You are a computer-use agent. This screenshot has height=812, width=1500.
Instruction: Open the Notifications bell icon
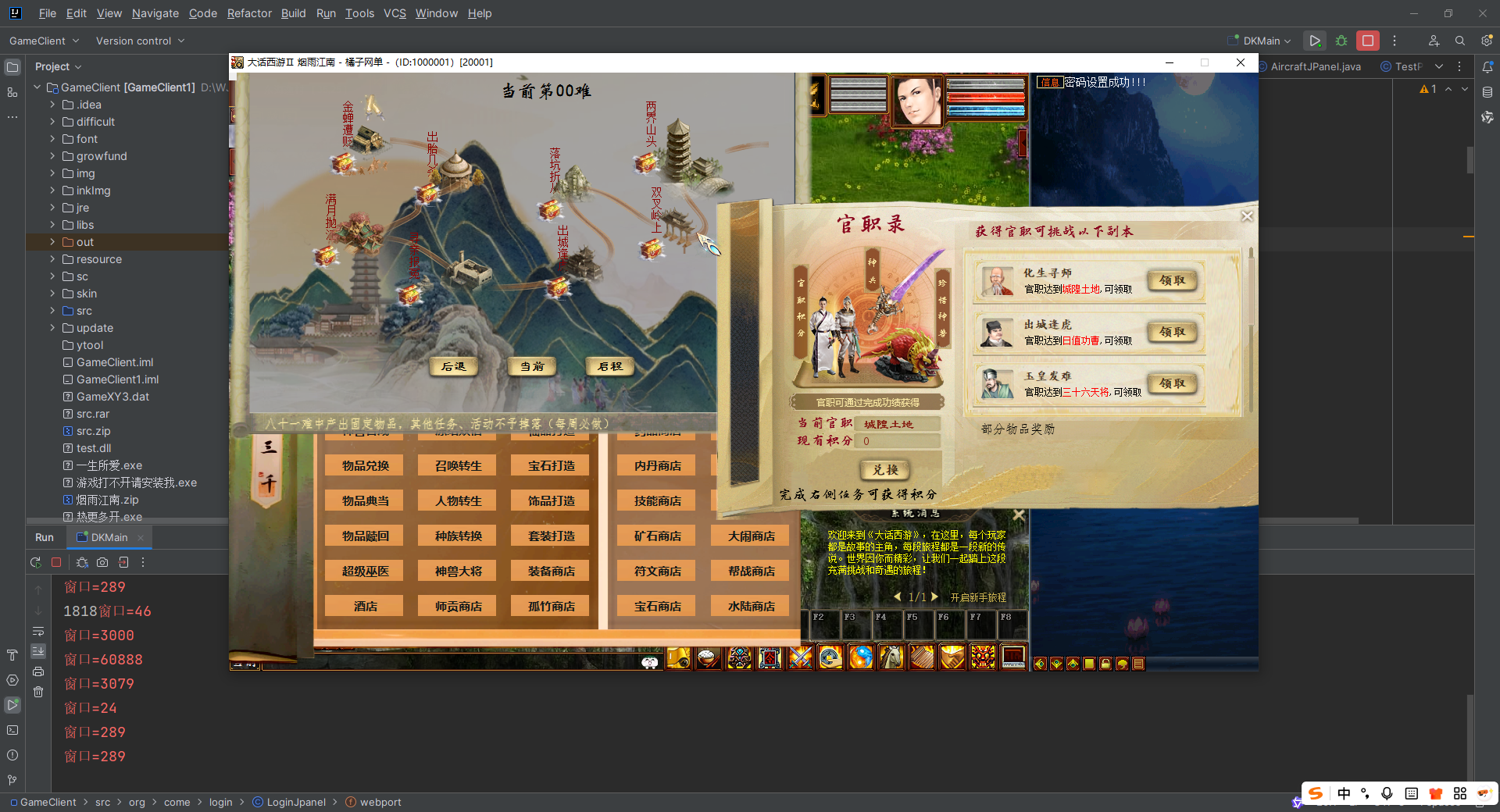tap(1487, 67)
